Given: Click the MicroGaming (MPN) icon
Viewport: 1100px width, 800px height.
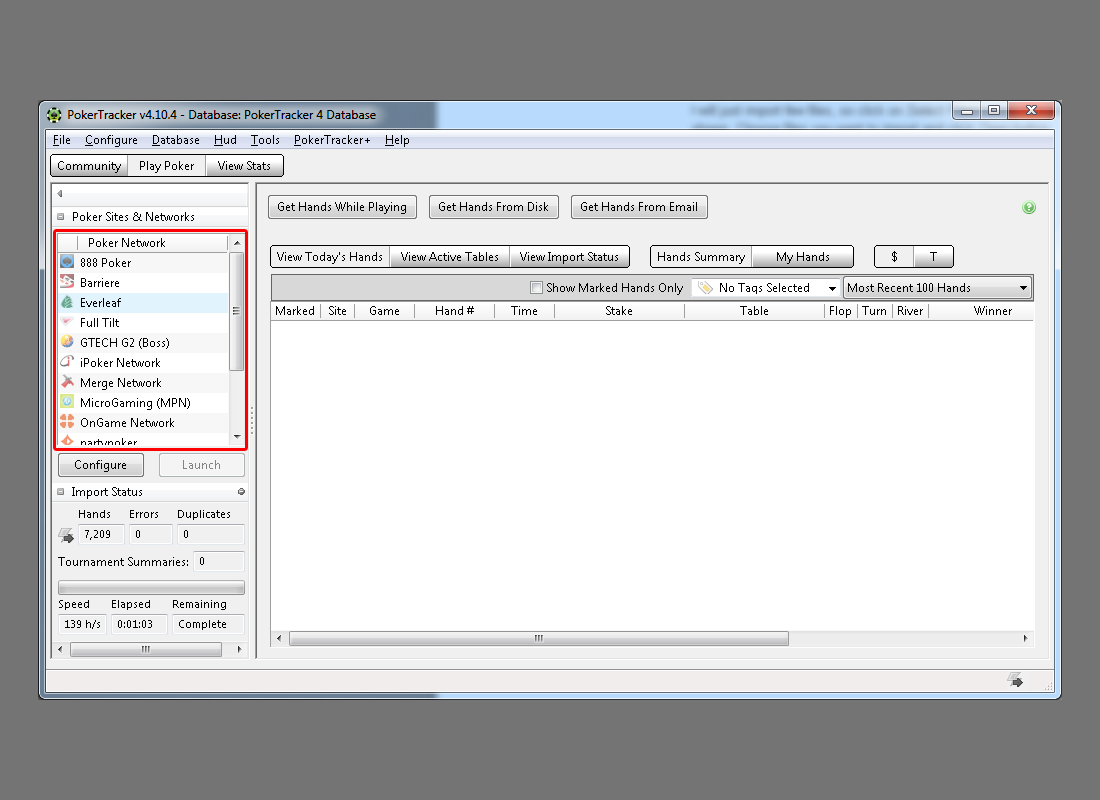Looking at the screenshot, I should tap(67, 402).
